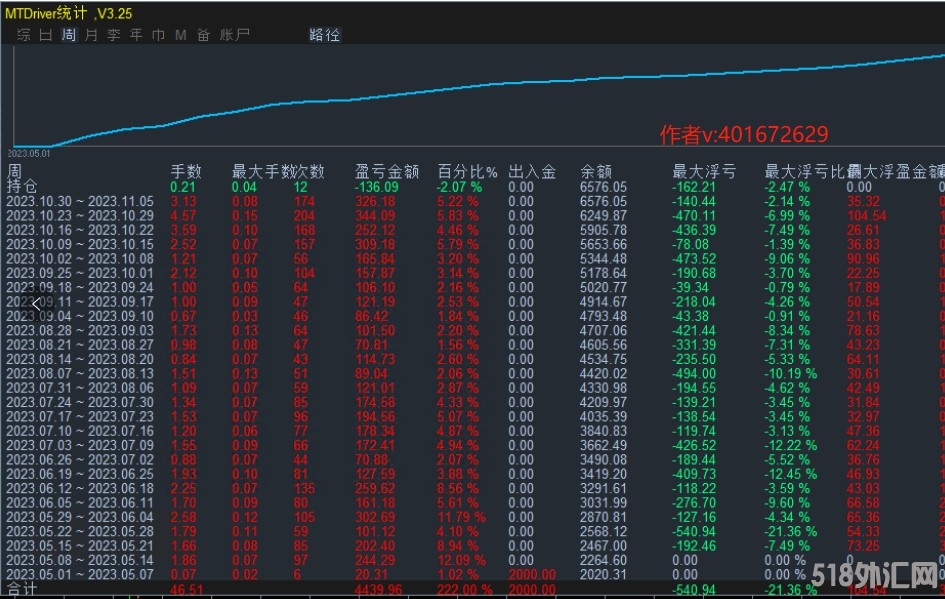Select row 2023.08.21 ~ 2023.08.27

(80, 345)
